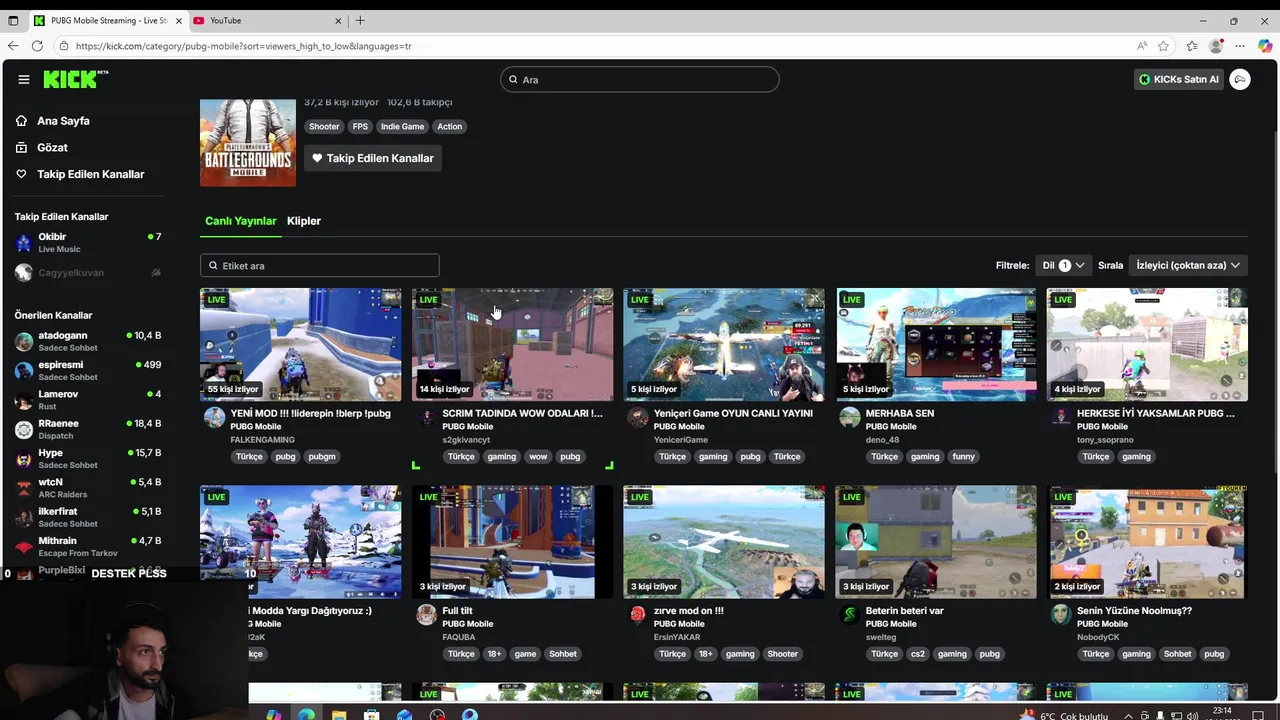The height and width of the screenshot is (720, 1280).
Task: Open Okibir channel in followed list
Action: click(x=88, y=243)
